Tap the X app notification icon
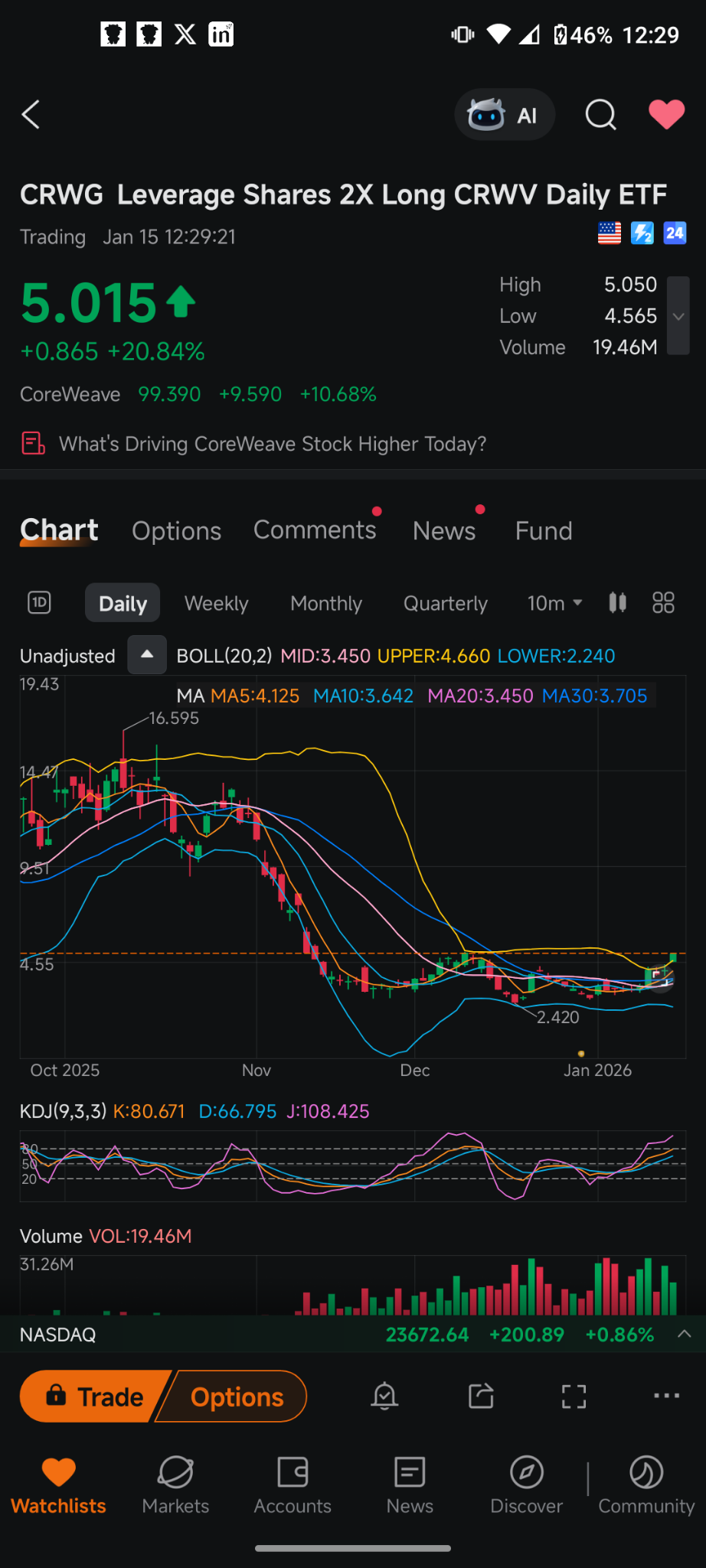 185,34
